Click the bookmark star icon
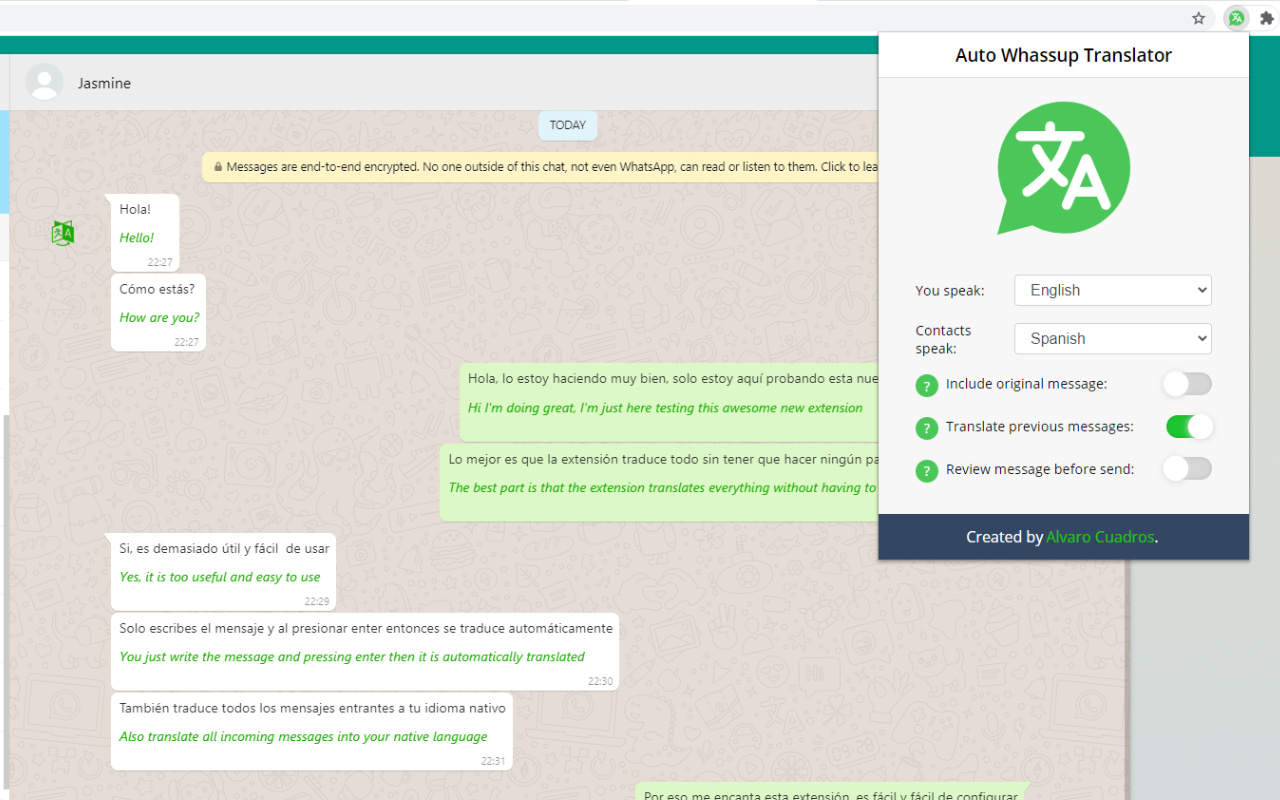 pyautogui.click(x=1198, y=17)
